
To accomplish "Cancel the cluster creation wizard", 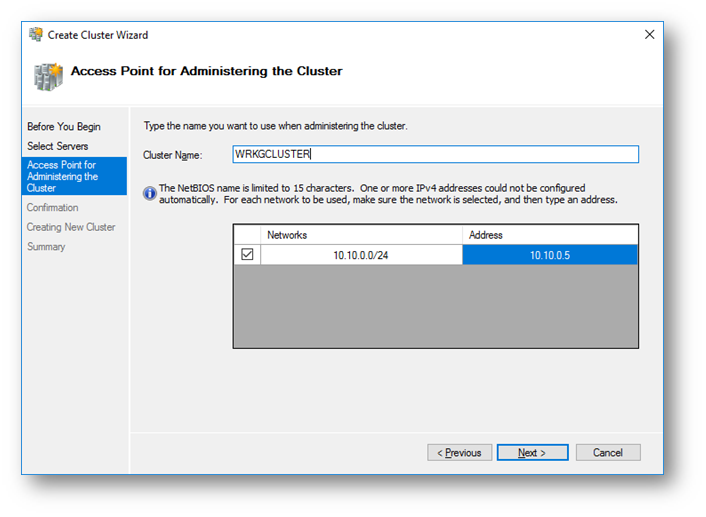I will (607, 453).
